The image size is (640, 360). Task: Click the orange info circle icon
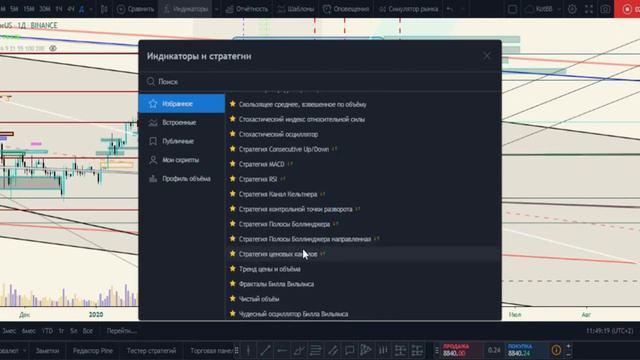[x=556, y=350]
